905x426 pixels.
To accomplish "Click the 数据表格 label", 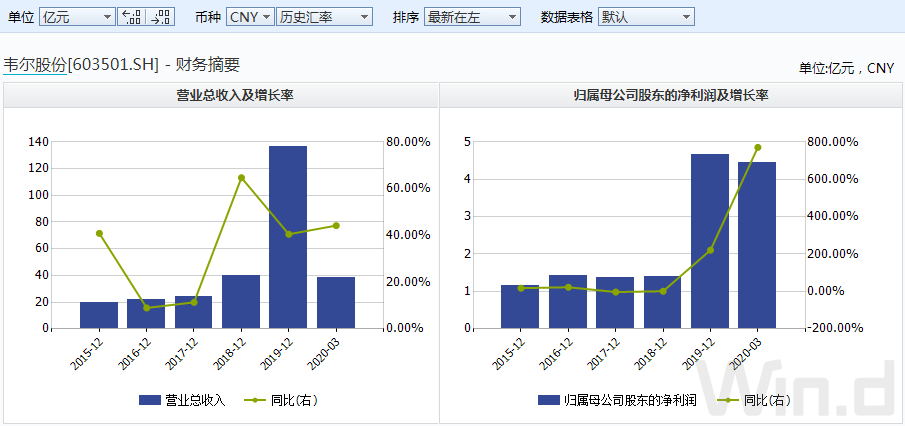I will tap(567, 17).
